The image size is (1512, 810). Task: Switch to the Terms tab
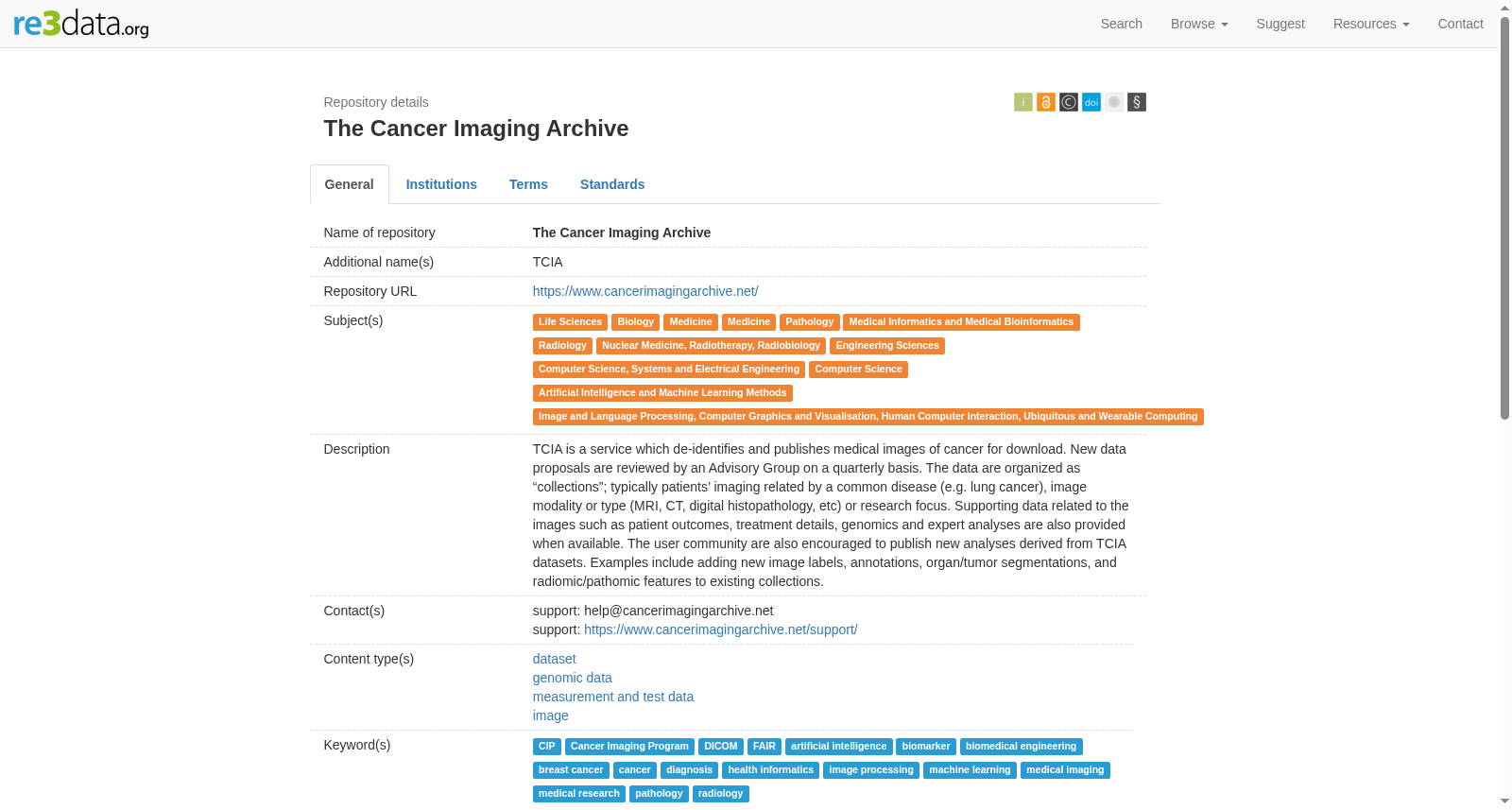(528, 184)
